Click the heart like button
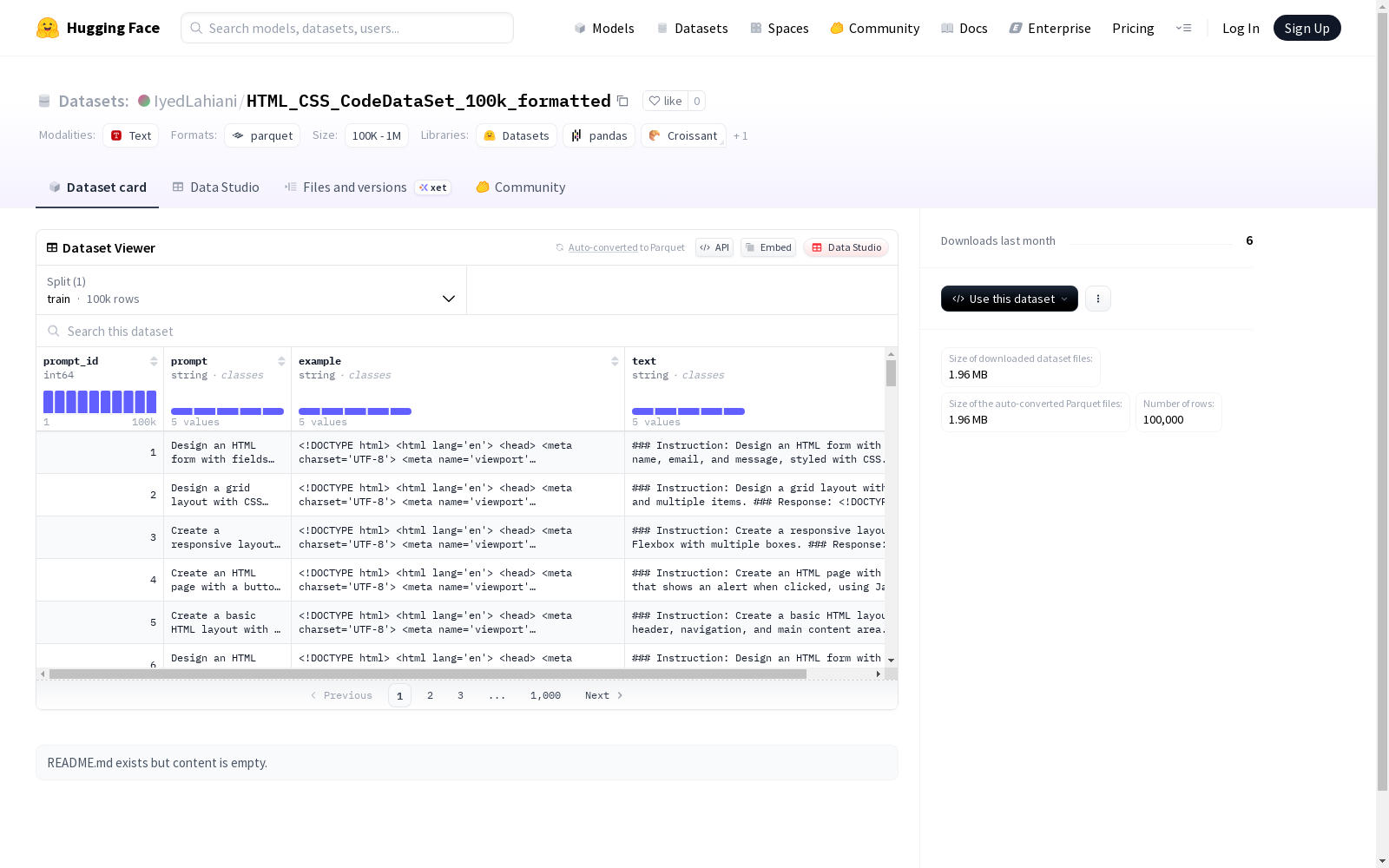 [666, 101]
